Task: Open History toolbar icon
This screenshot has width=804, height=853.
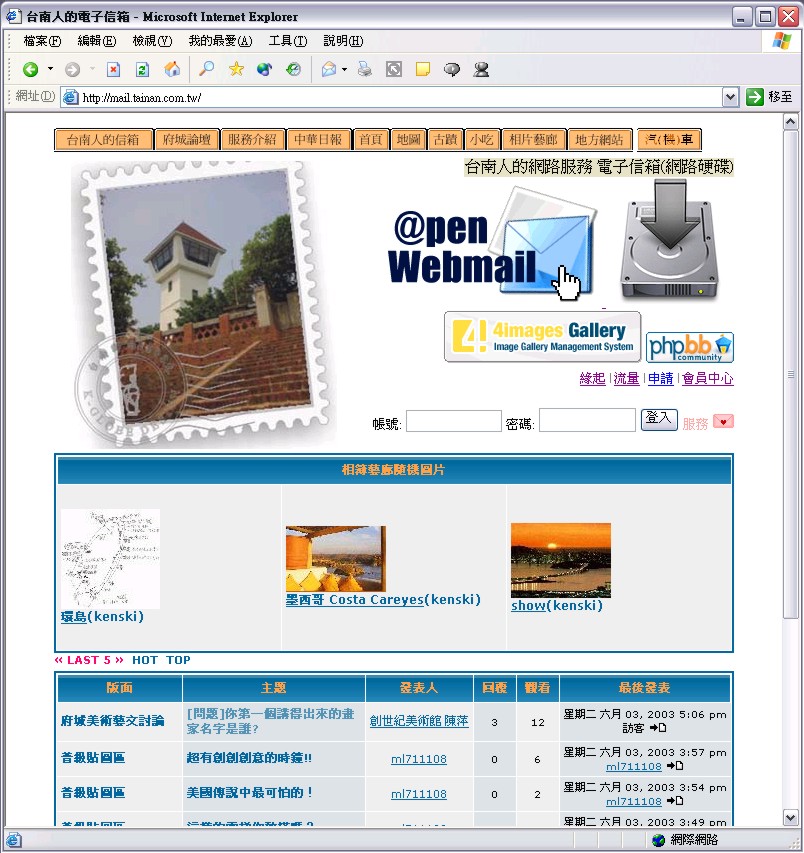Action: pyautogui.click(x=293, y=70)
